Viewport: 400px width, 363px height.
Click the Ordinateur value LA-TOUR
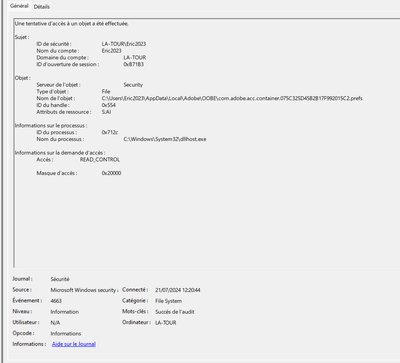tap(166, 323)
